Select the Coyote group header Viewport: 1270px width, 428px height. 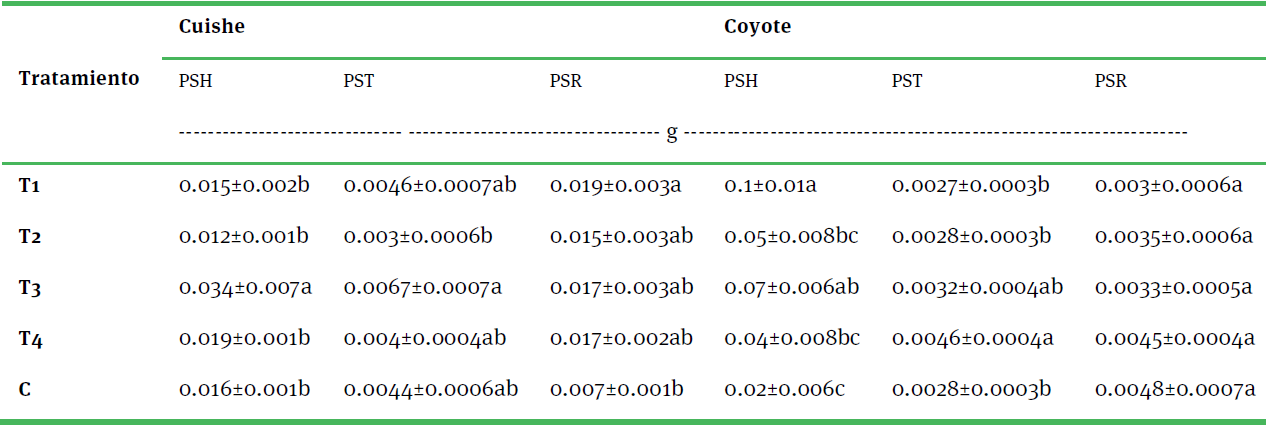tap(757, 27)
